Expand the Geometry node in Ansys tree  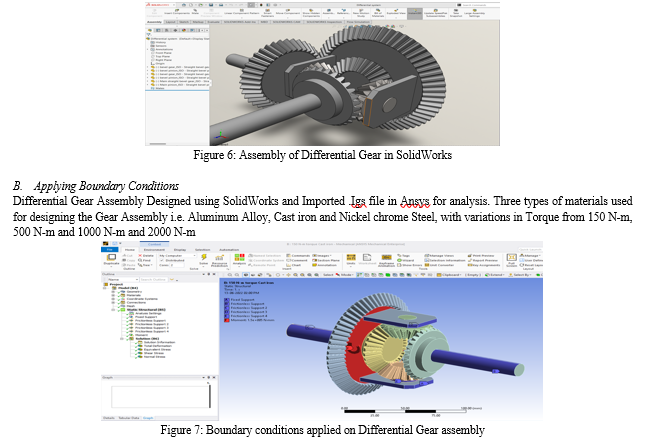pos(113,292)
